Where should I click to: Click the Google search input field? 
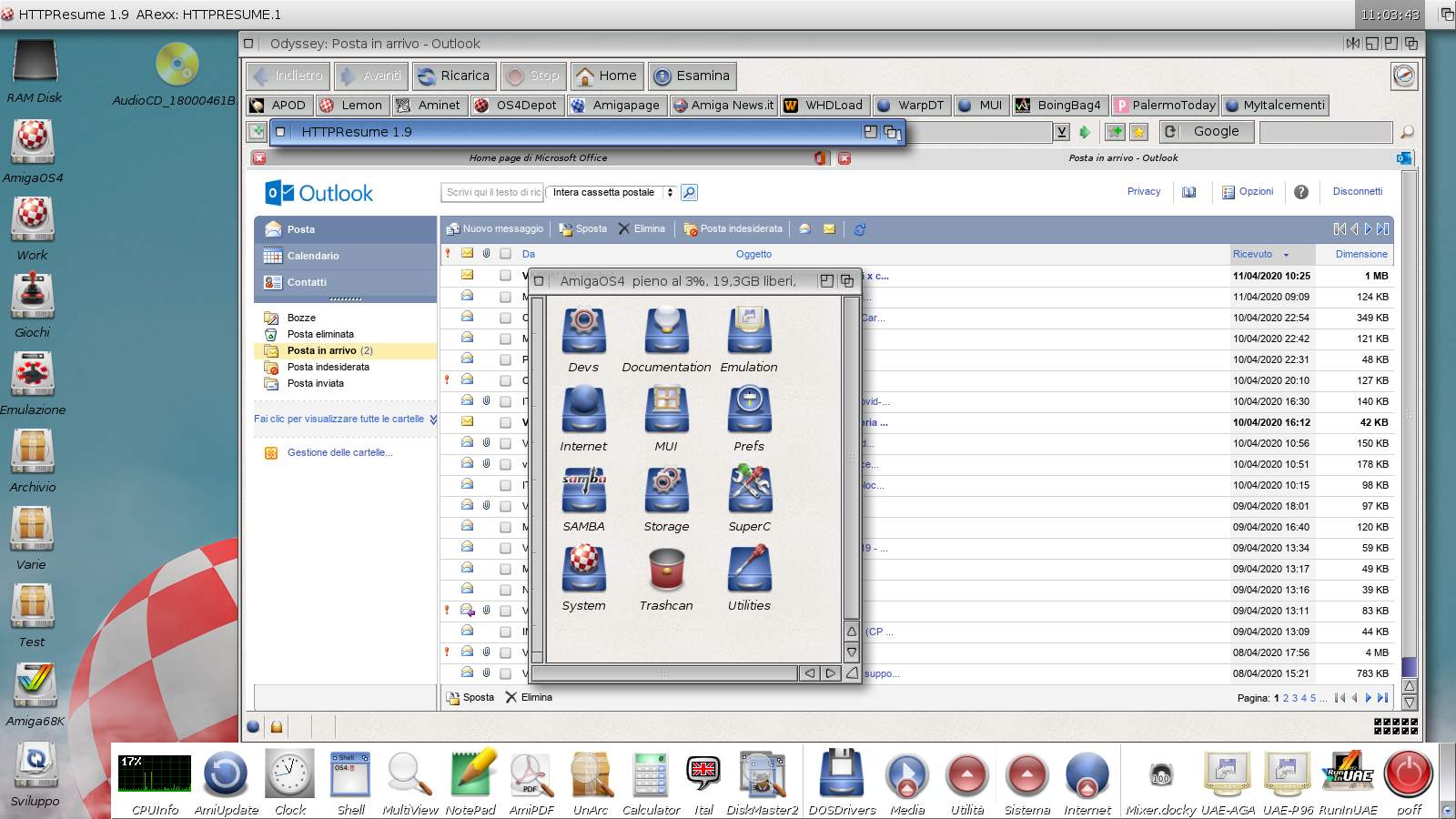tap(1326, 132)
